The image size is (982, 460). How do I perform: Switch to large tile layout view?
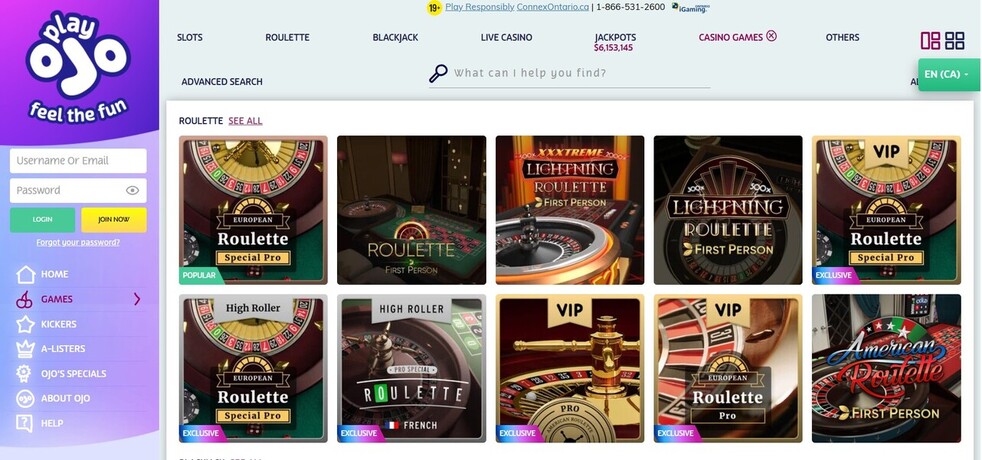[x=930, y=41]
